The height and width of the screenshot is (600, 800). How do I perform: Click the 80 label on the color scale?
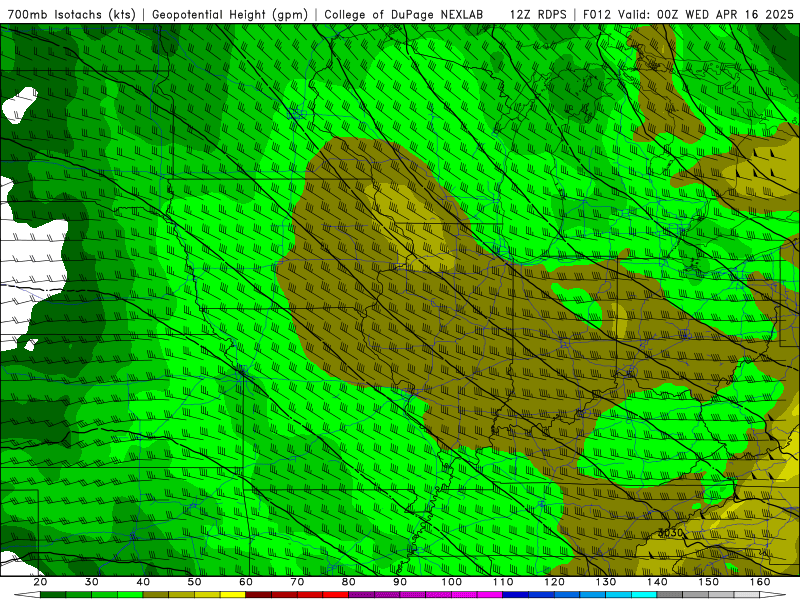tap(348, 582)
